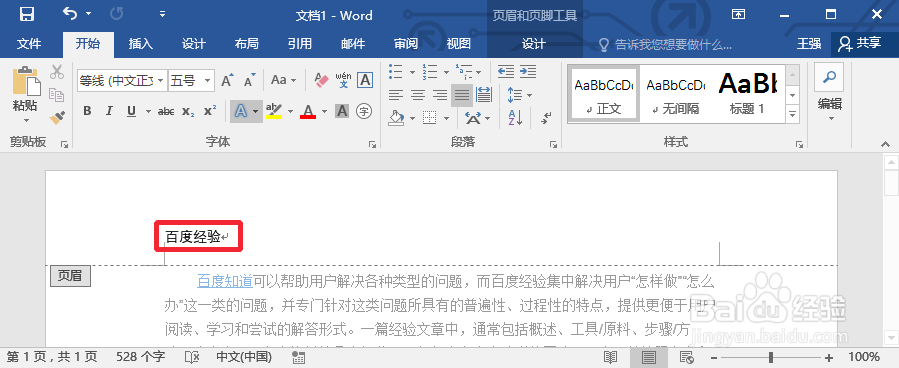Expand the styles gallery more arrow
This screenshot has width=899, height=368.
click(x=792, y=114)
